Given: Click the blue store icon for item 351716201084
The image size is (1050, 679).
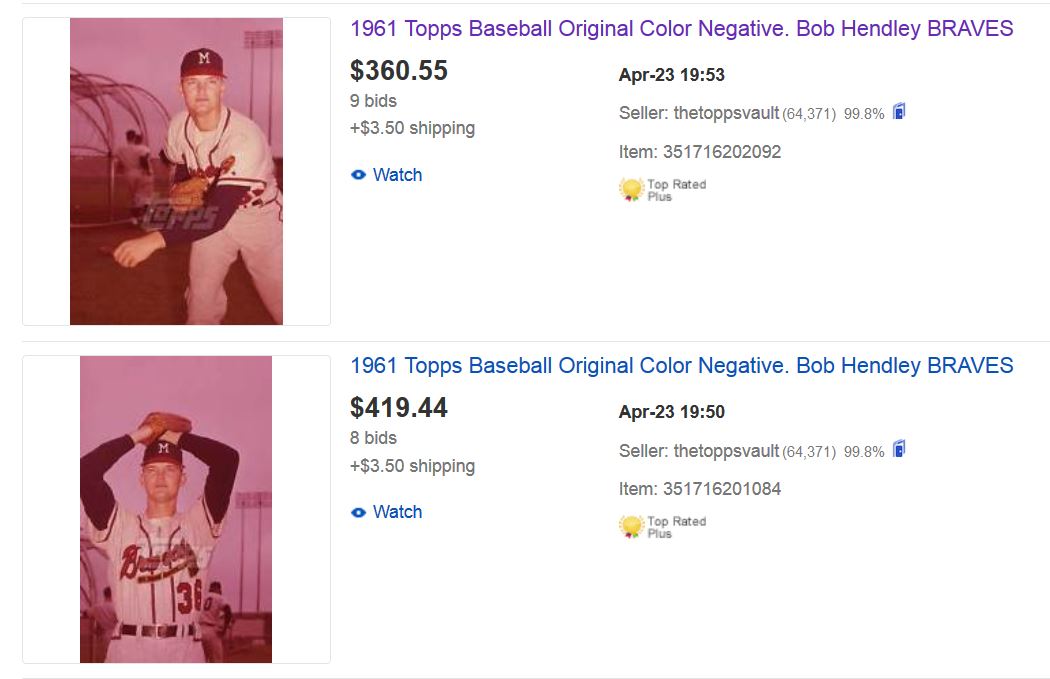Looking at the screenshot, I should [899, 449].
